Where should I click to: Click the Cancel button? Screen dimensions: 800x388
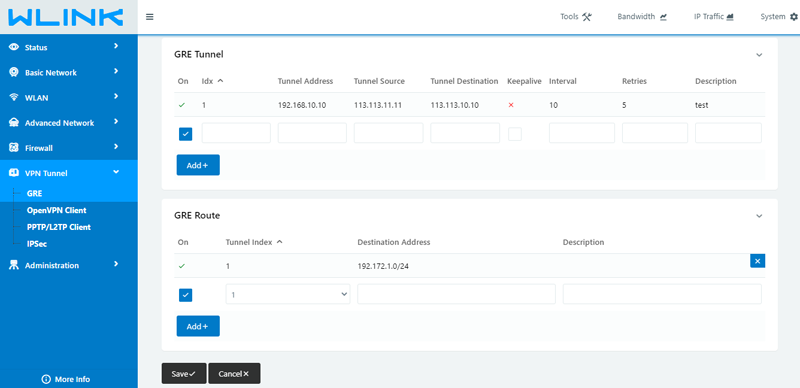tap(234, 374)
